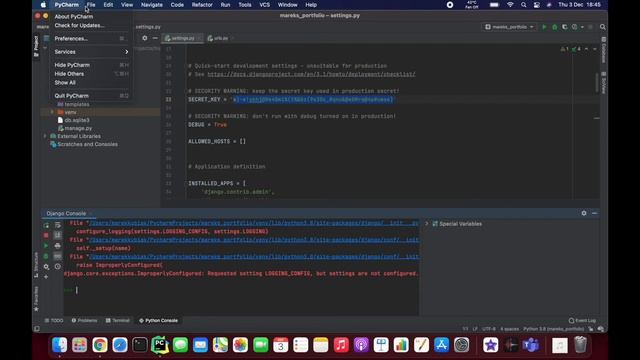
Task: Run mareks_portfolio with the green Run arrow
Action: [x=544, y=27]
